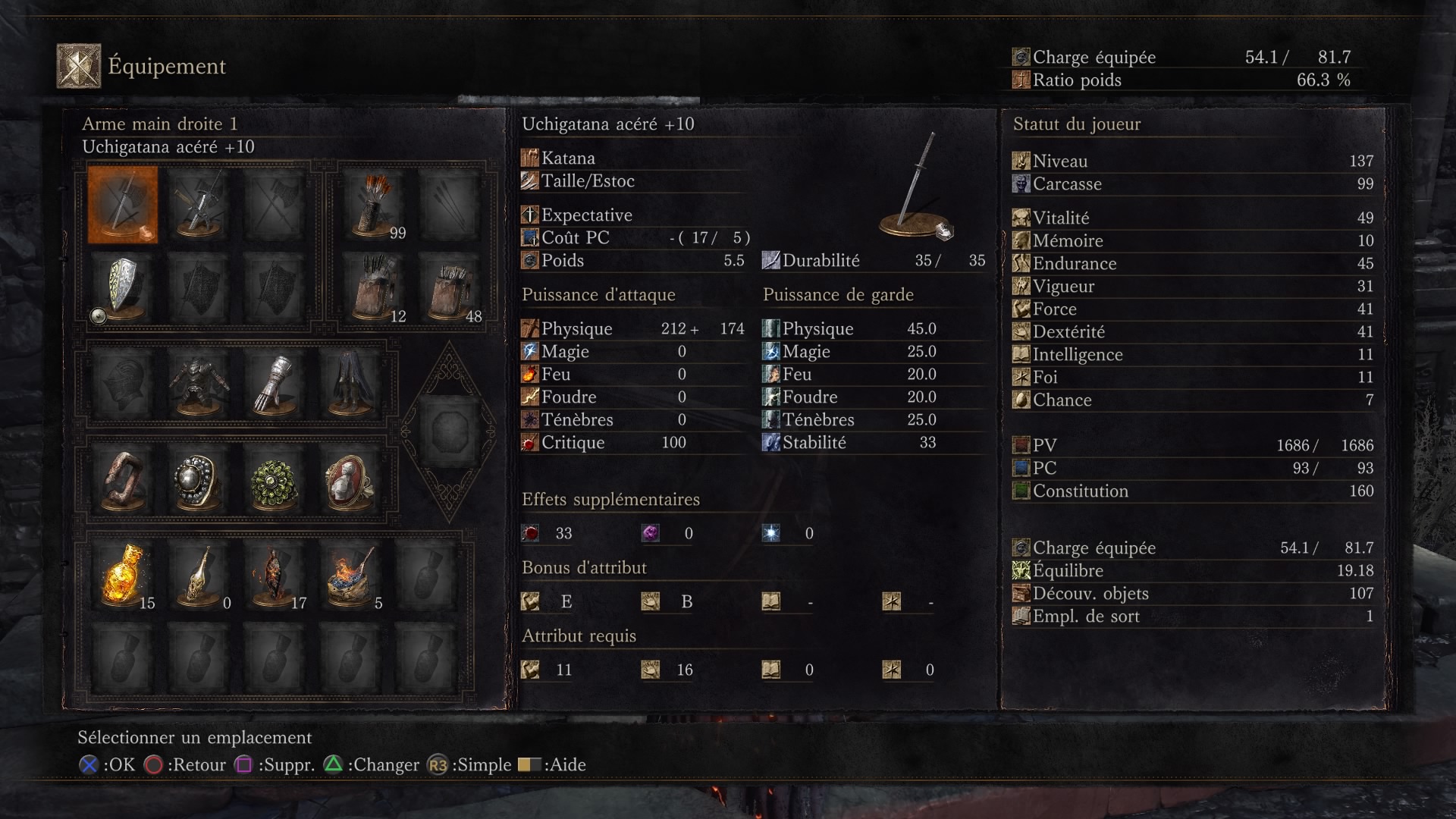Select the covenant emblem slot in diamond frame
Screen dimensions: 1456x819
449,431
